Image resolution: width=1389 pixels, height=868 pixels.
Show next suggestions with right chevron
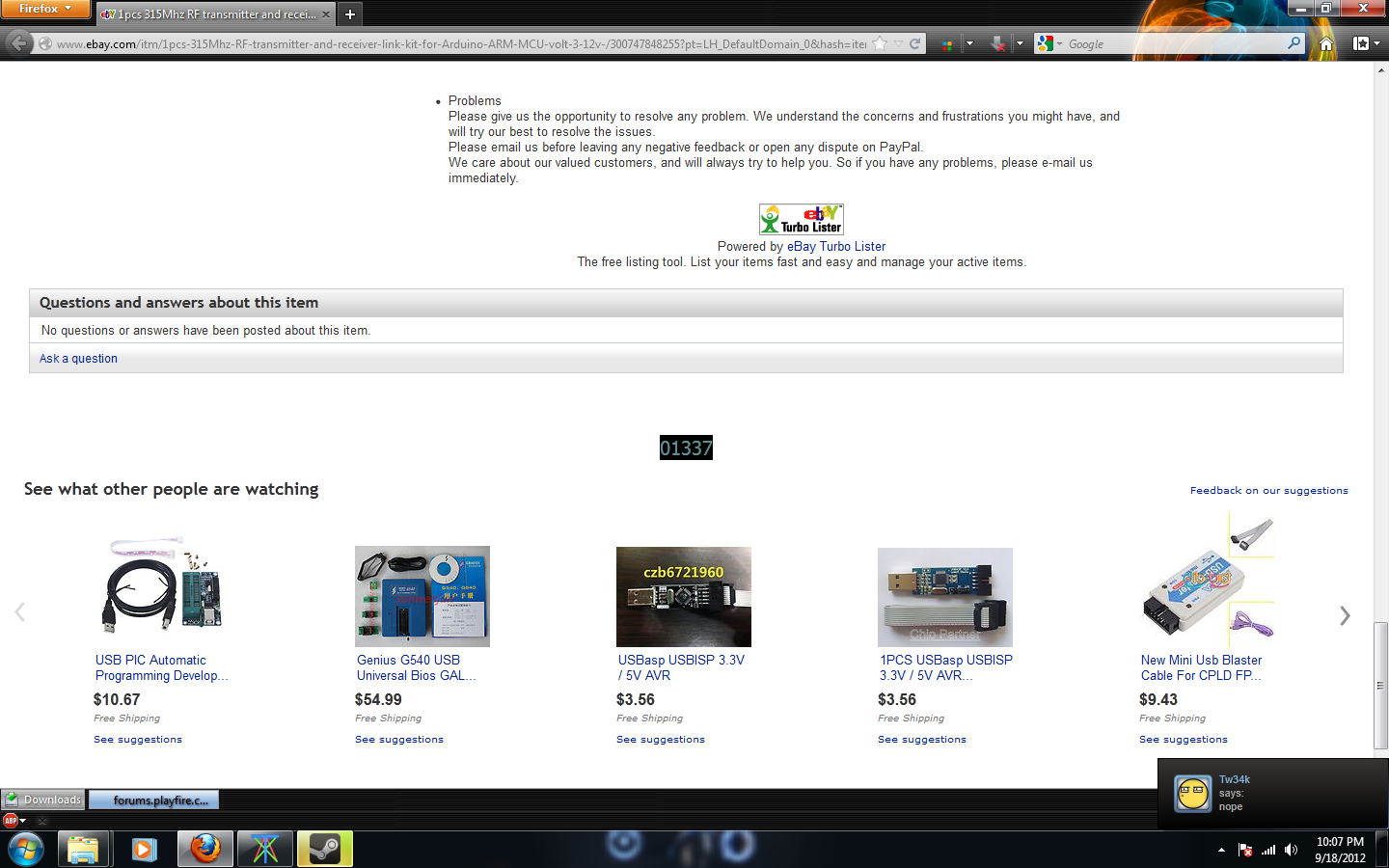coord(1345,615)
